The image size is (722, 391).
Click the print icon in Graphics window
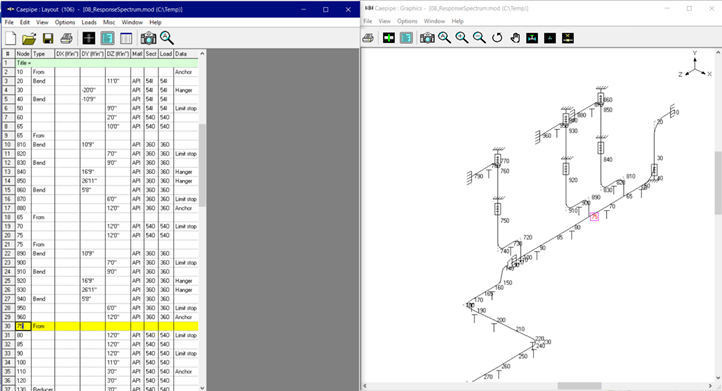(x=368, y=38)
